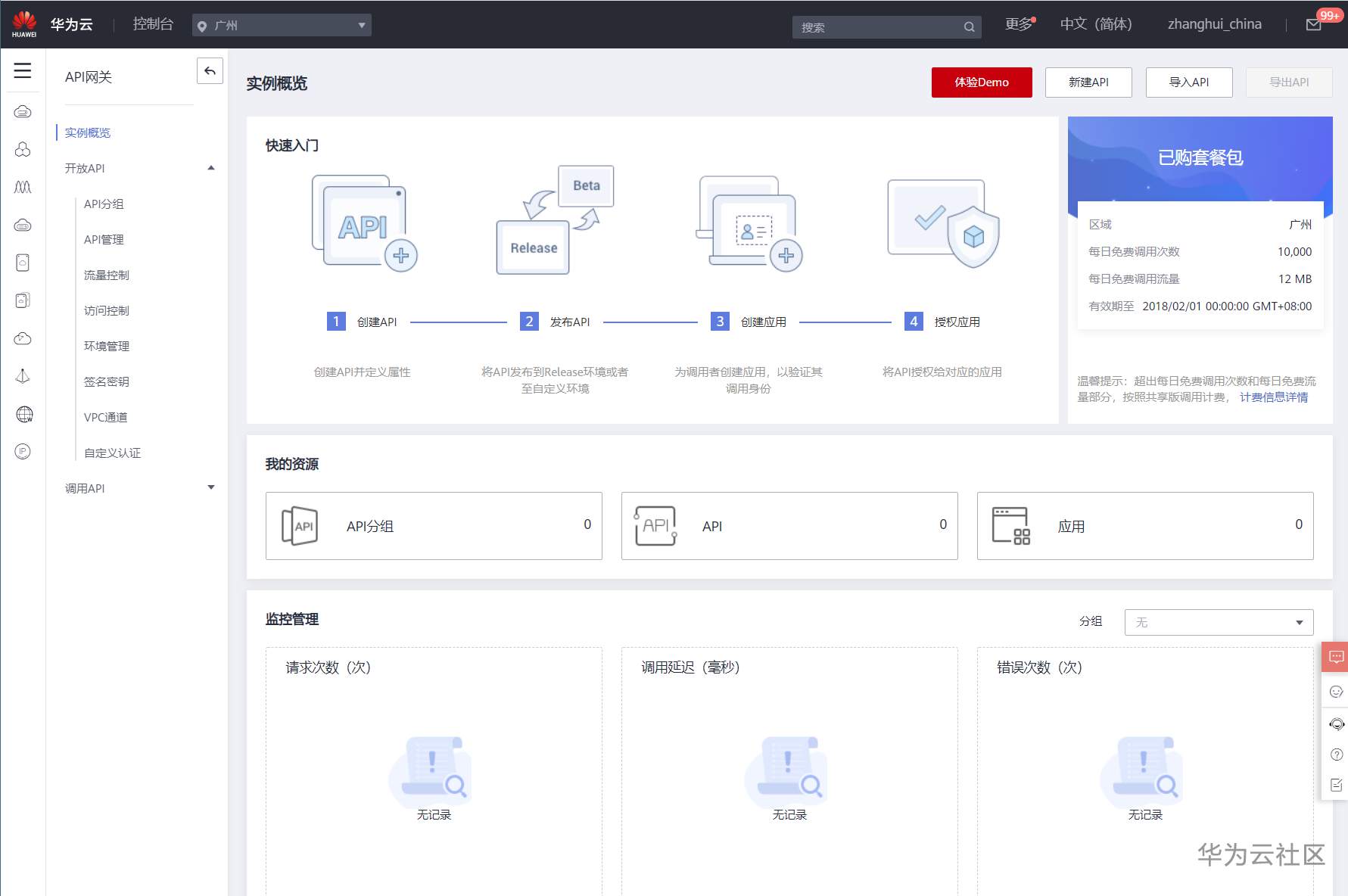This screenshot has height=896, width=1348.
Task: Click the wave-shaped service icon in the left rail
Action: pyautogui.click(x=23, y=187)
